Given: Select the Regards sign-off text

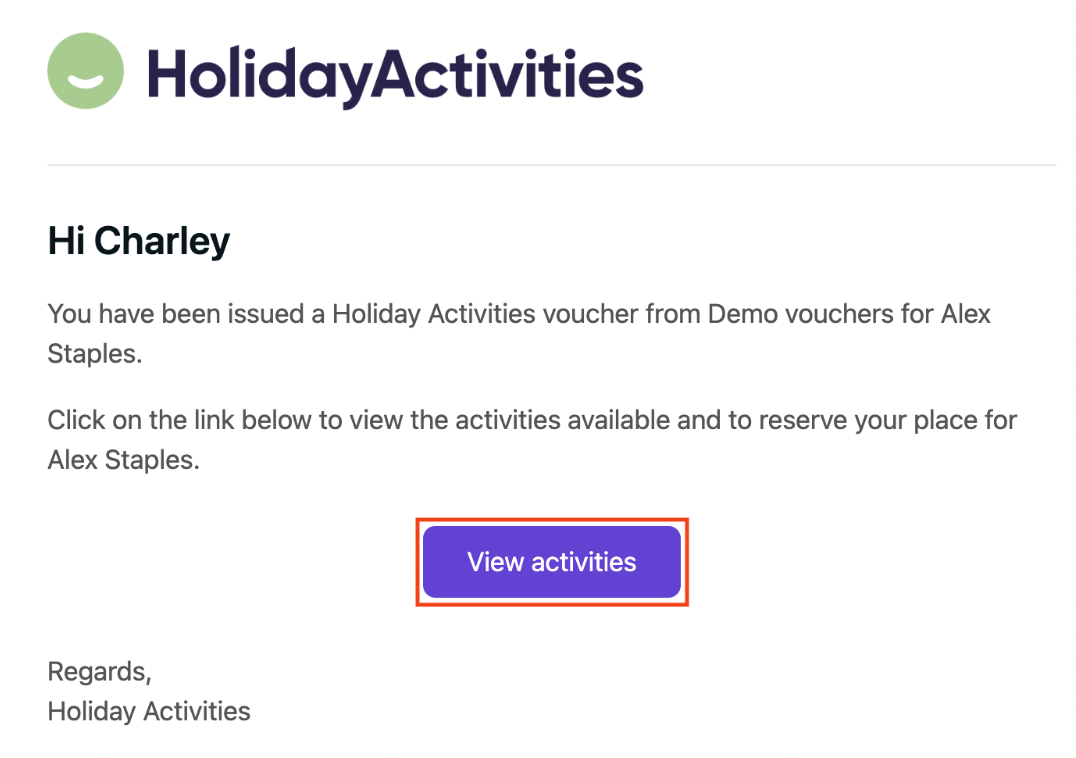Looking at the screenshot, I should pyautogui.click(x=99, y=672).
